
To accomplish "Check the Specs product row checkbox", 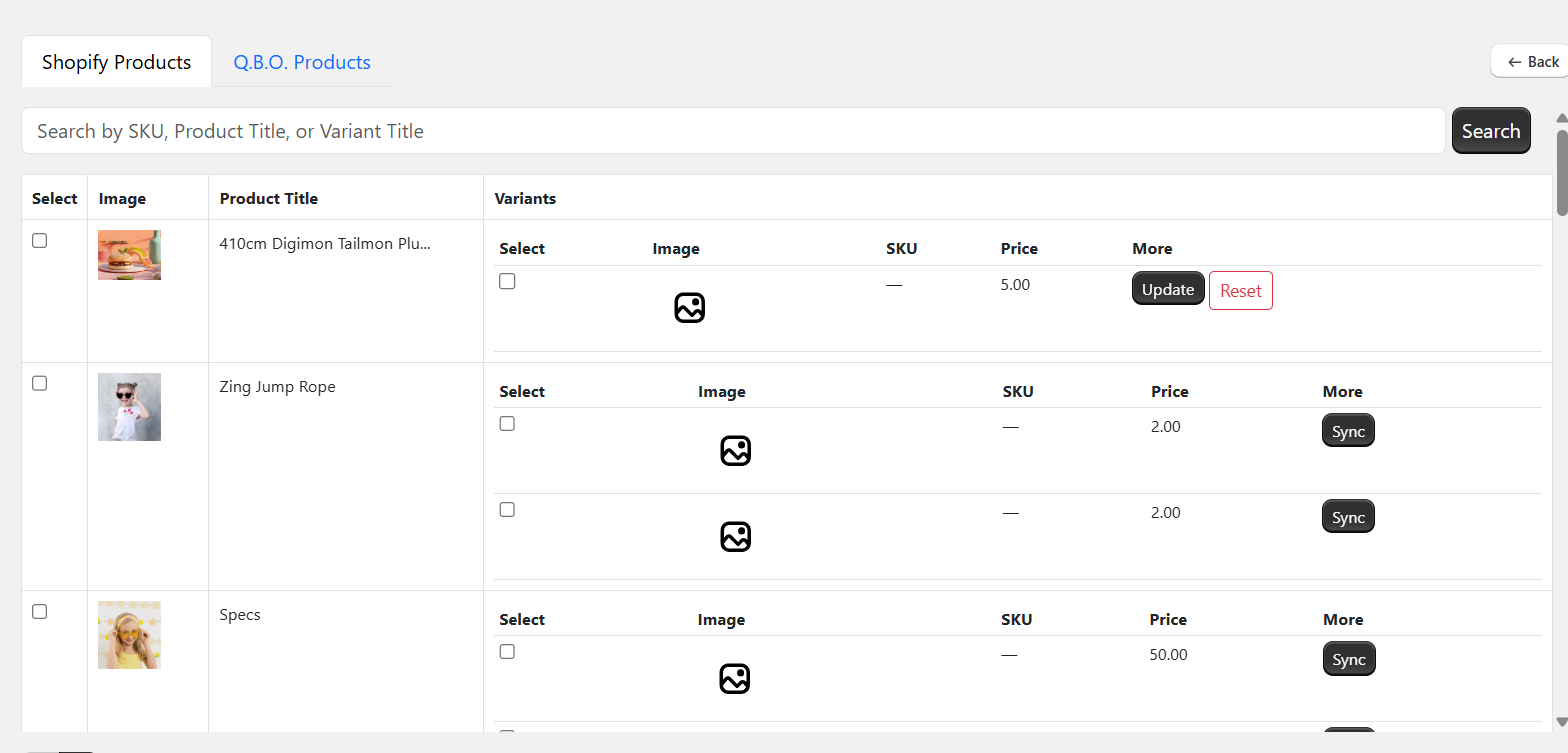I will (x=40, y=611).
